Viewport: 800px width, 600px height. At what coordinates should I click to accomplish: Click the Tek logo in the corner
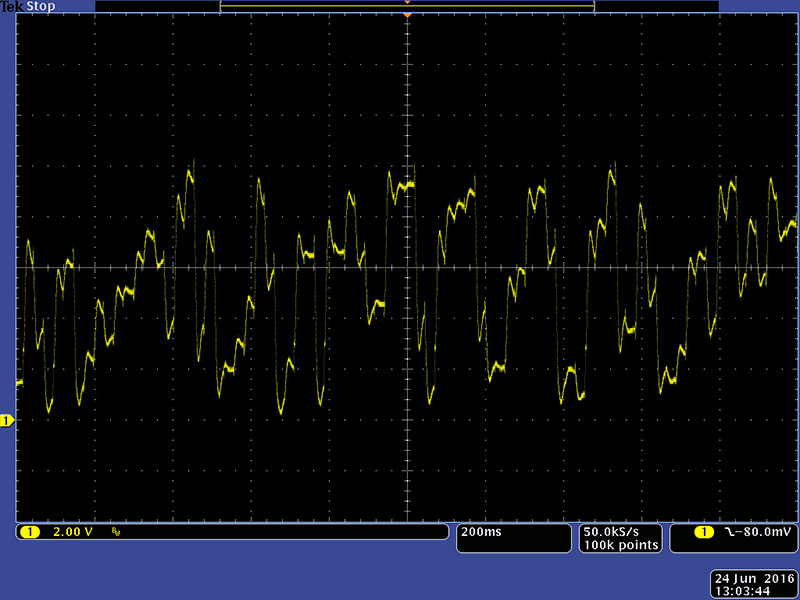click(x=11, y=6)
